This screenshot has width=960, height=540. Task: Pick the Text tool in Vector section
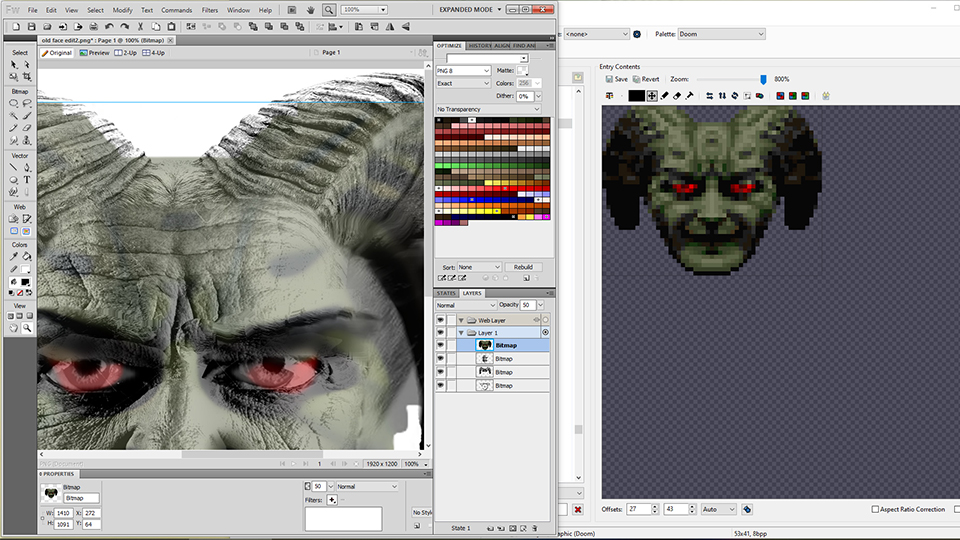pos(27,180)
